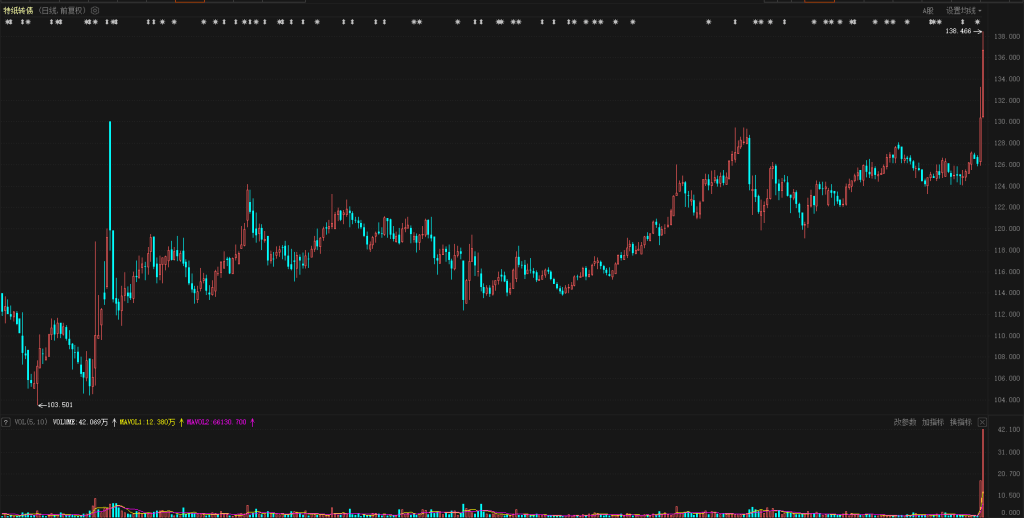Click the rightmost event marker in the top row
The image size is (1024, 518).
[977, 22]
